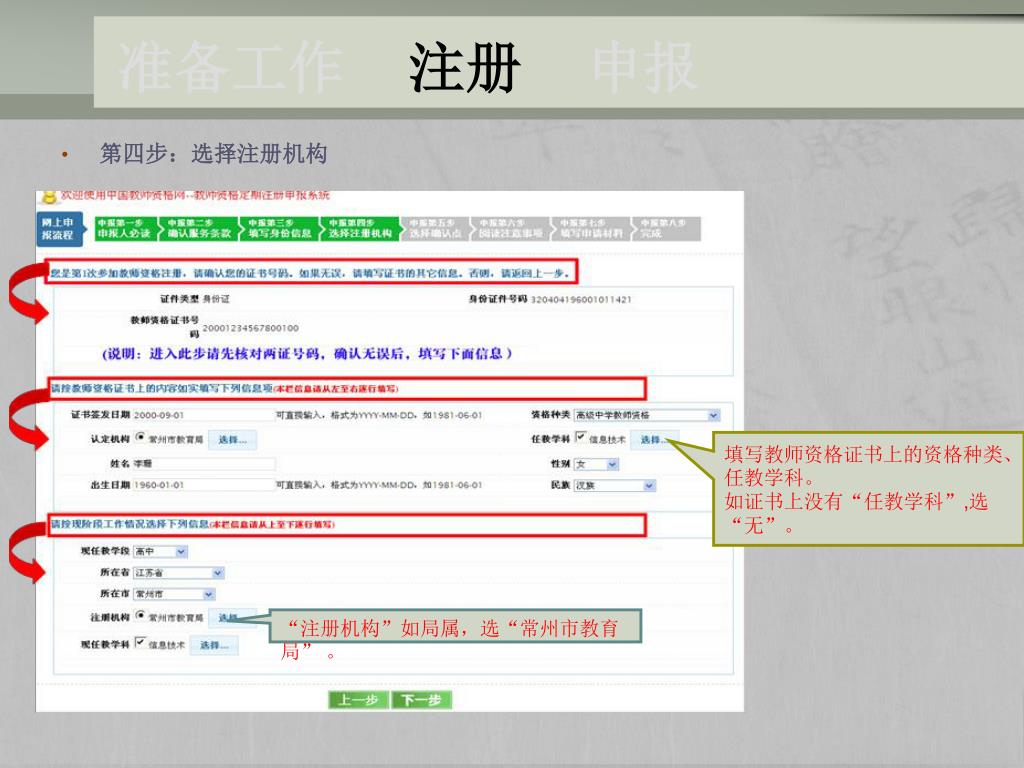The image size is (1024, 768).
Task: Open step tab 申报第四步 选择注册机构
Action: pyautogui.click(x=360, y=229)
